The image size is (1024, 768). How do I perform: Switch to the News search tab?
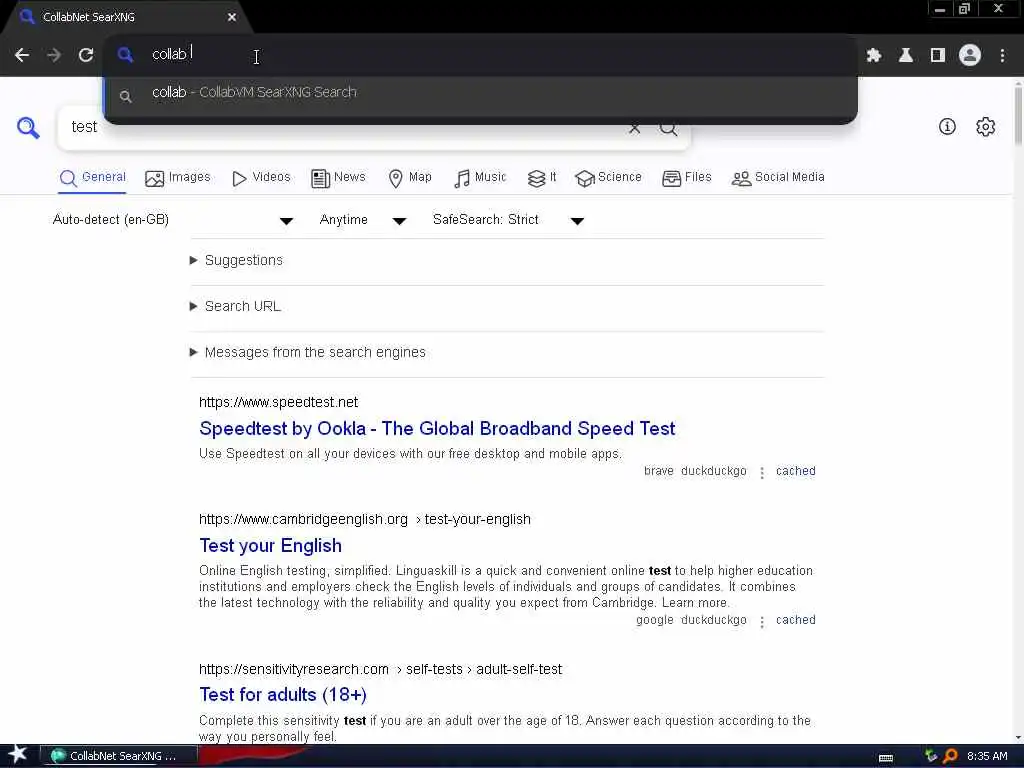tap(338, 178)
